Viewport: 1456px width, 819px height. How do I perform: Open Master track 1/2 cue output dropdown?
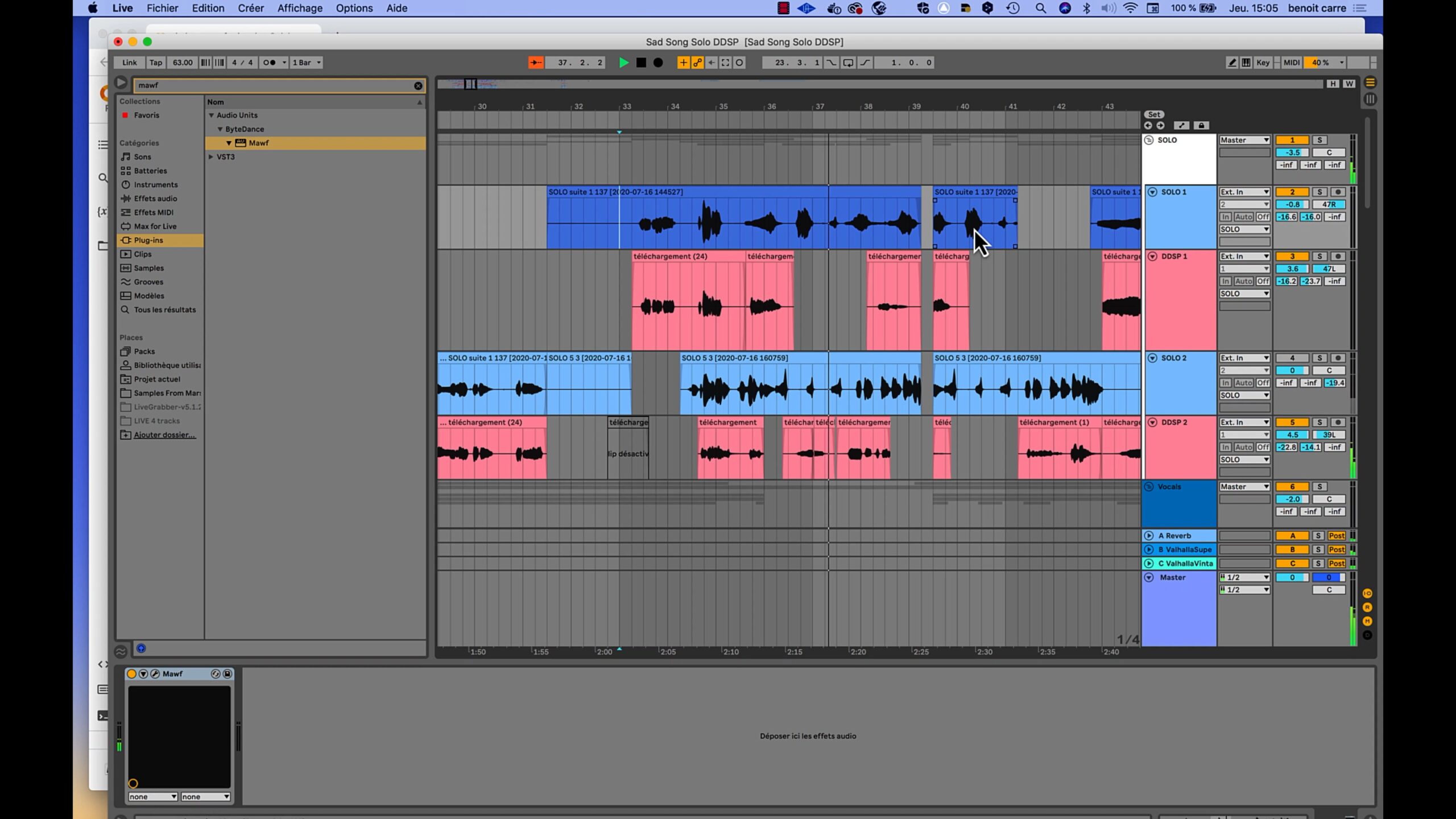(1244, 577)
